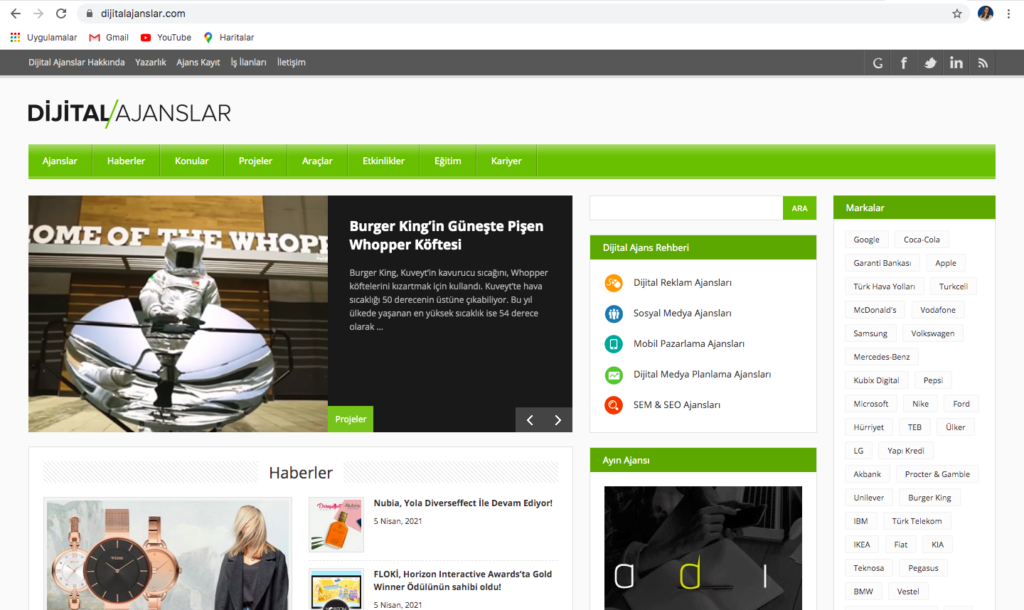The width and height of the screenshot is (1024, 610).
Task: Select the Coca-Cola brand tag
Action: (x=922, y=240)
